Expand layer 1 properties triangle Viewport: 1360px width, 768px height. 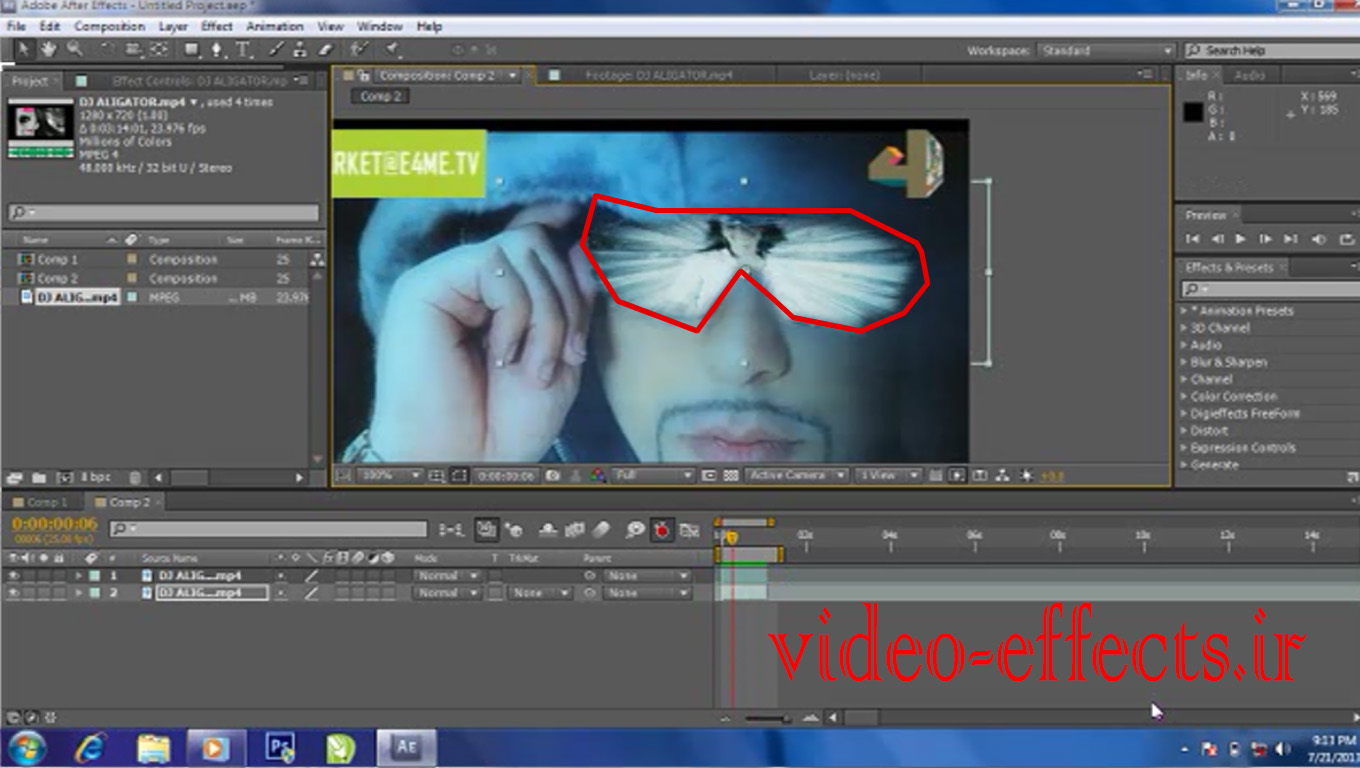coord(78,576)
